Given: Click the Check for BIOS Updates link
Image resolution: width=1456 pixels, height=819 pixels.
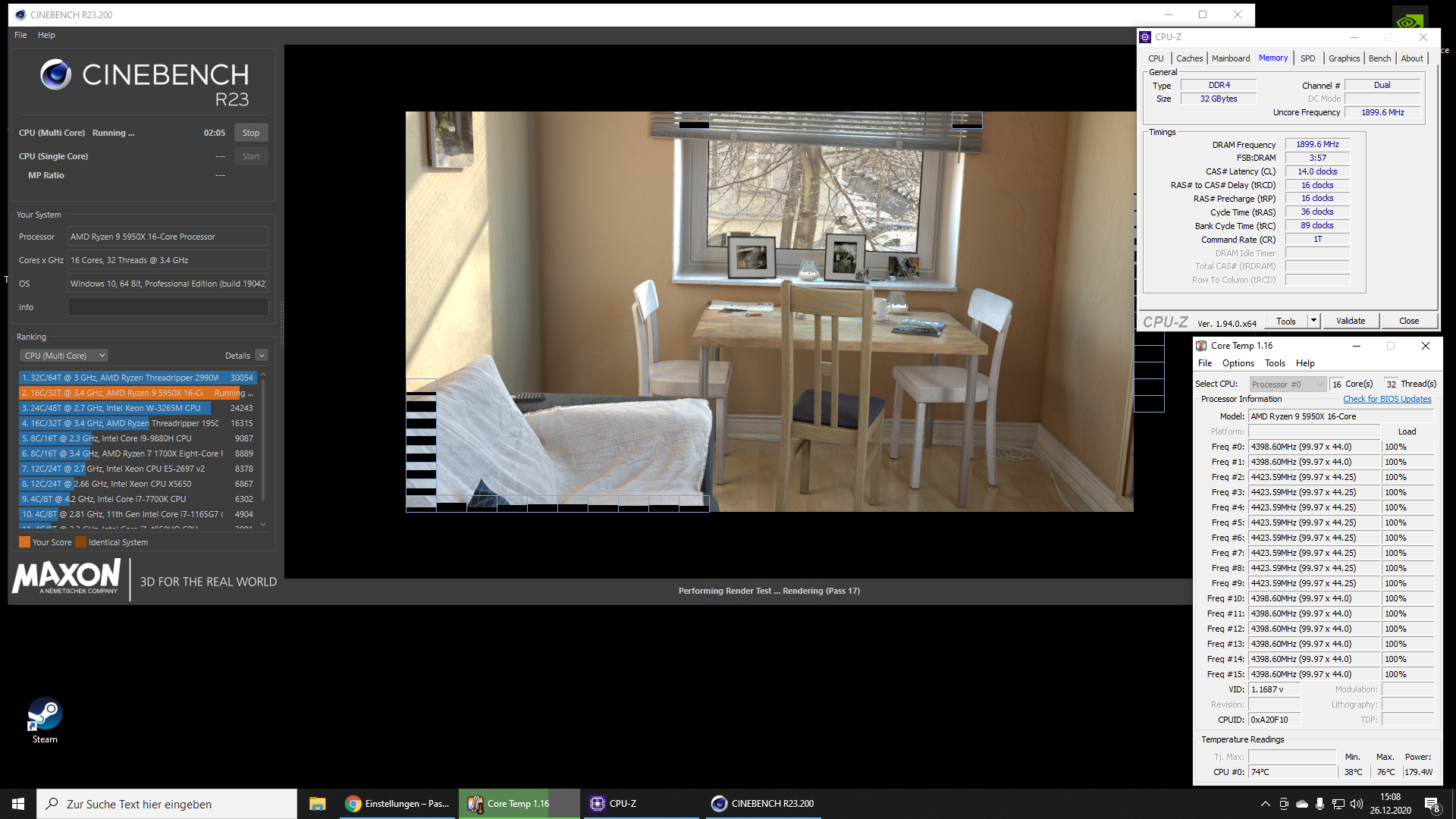Looking at the screenshot, I should [x=1387, y=399].
